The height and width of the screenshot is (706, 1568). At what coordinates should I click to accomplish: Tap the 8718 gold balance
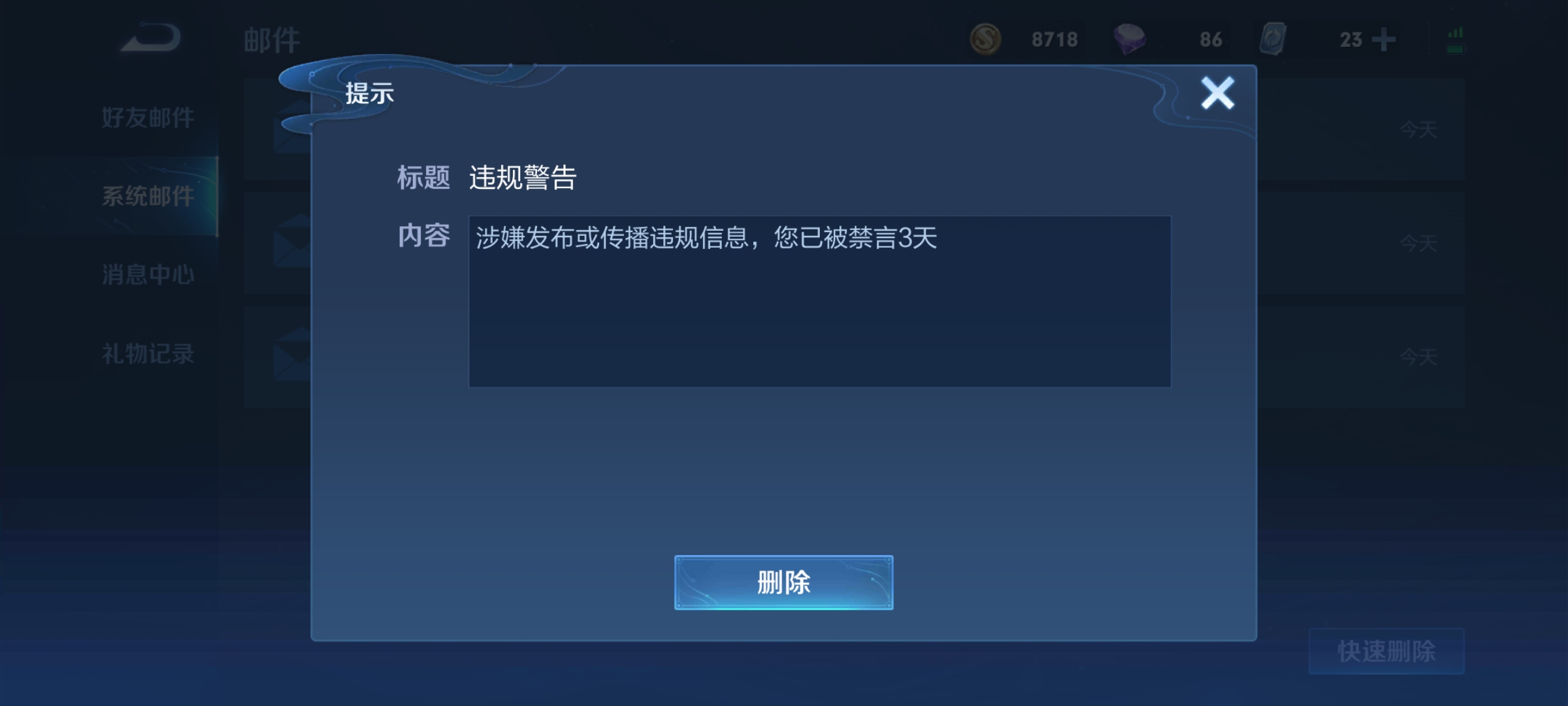pos(1054,40)
